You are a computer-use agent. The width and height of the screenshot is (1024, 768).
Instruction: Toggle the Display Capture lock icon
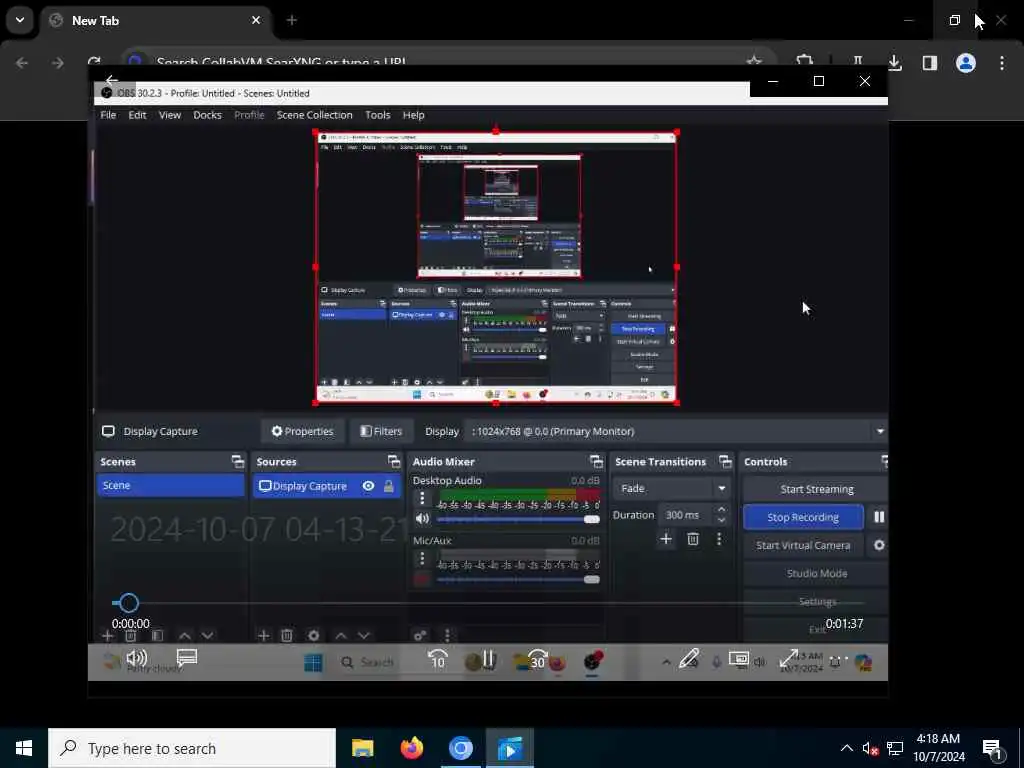[389, 486]
